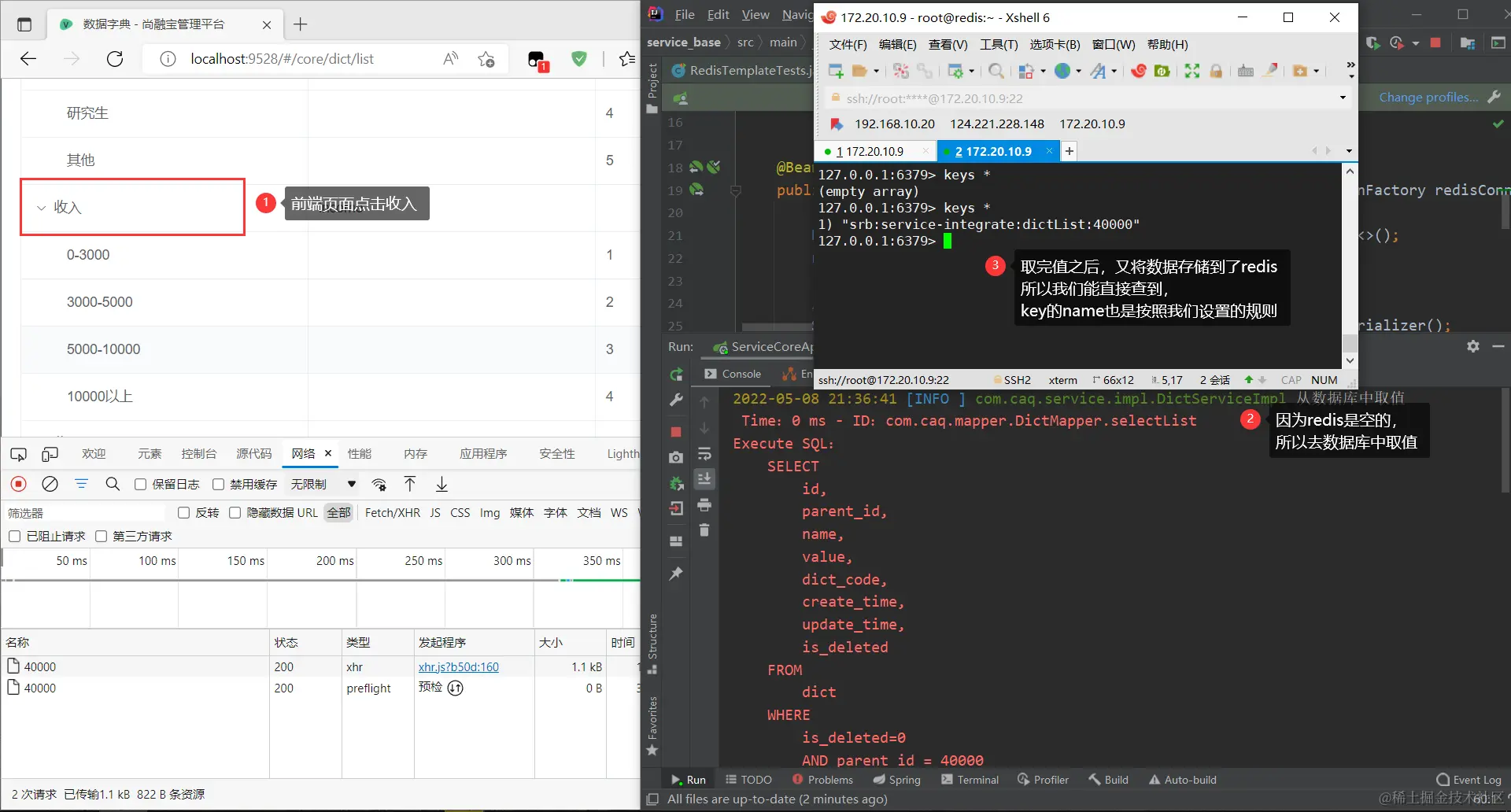Enable the 禁用缓存 checkbox

pyautogui.click(x=218, y=485)
